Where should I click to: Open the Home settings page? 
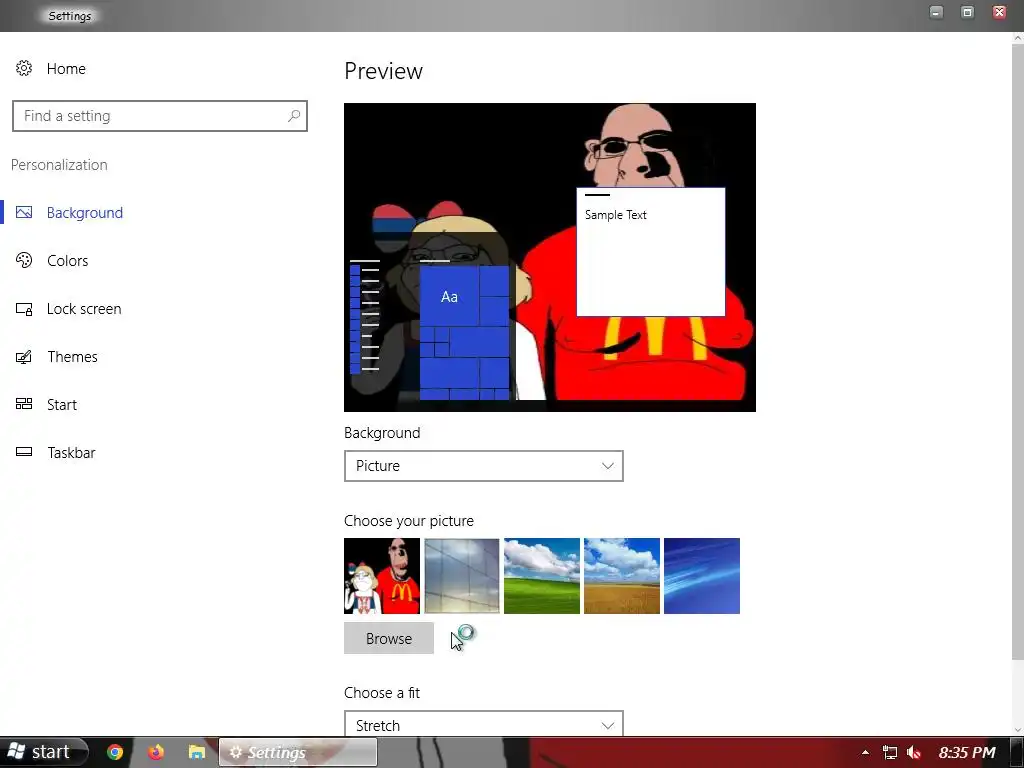pos(66,69)
